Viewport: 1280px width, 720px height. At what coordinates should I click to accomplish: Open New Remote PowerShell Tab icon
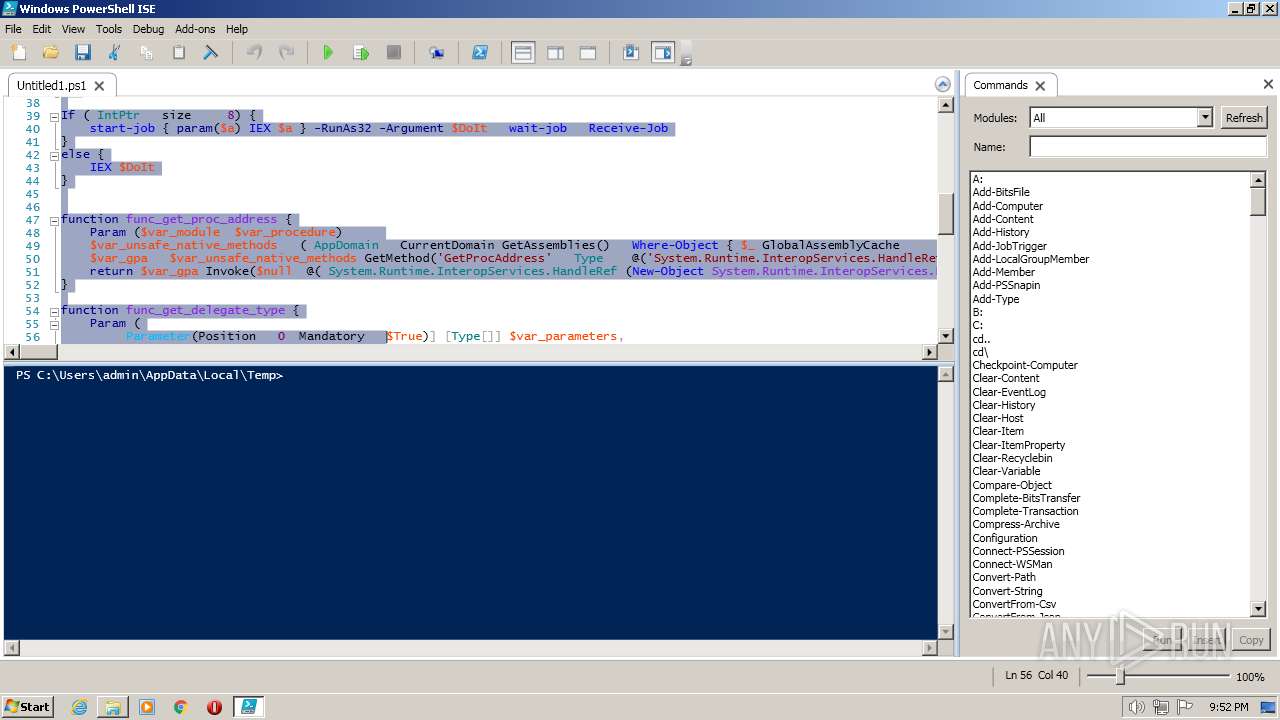coord(437,52)
